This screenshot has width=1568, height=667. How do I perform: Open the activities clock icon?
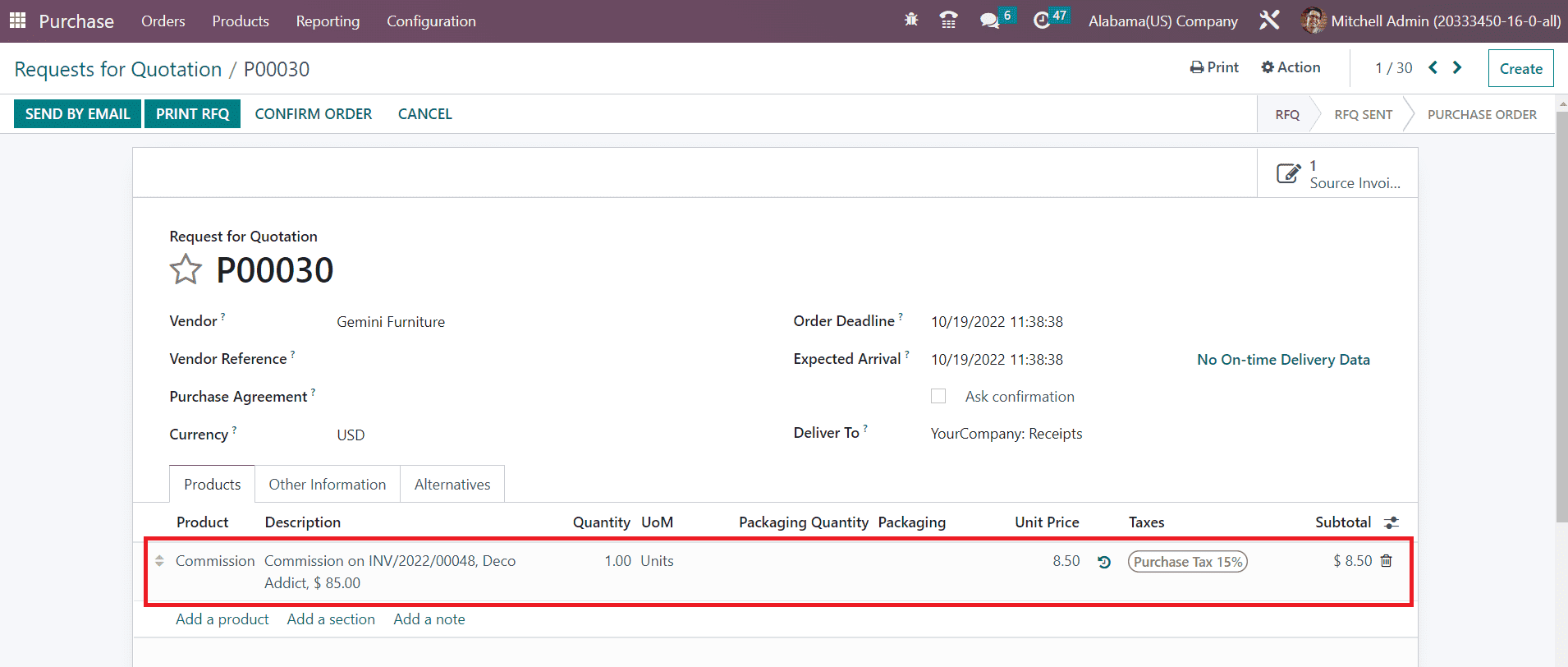click(1042, 21)
